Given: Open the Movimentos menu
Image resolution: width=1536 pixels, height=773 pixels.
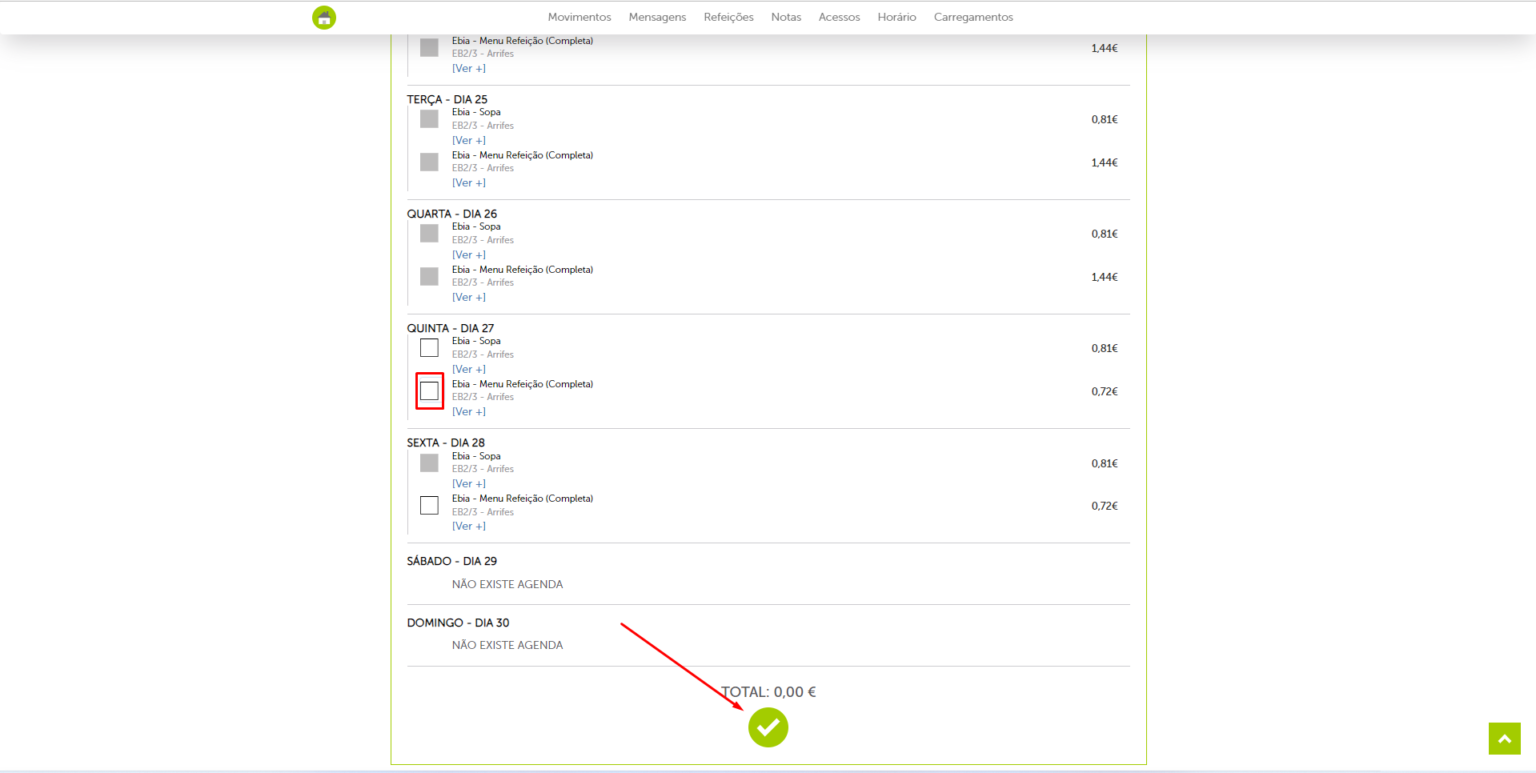Looking at the screenshot, I should tap(579, 17).
